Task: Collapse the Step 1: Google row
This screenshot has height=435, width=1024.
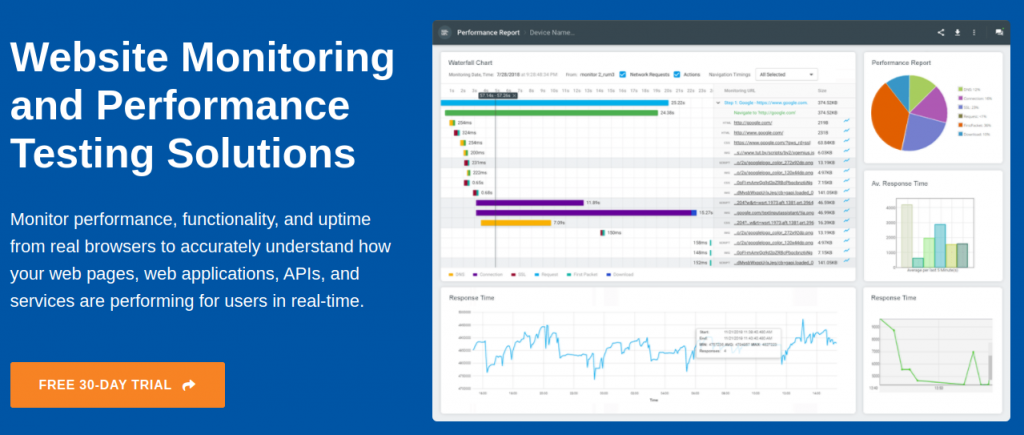Action: (x=718, y=103)
